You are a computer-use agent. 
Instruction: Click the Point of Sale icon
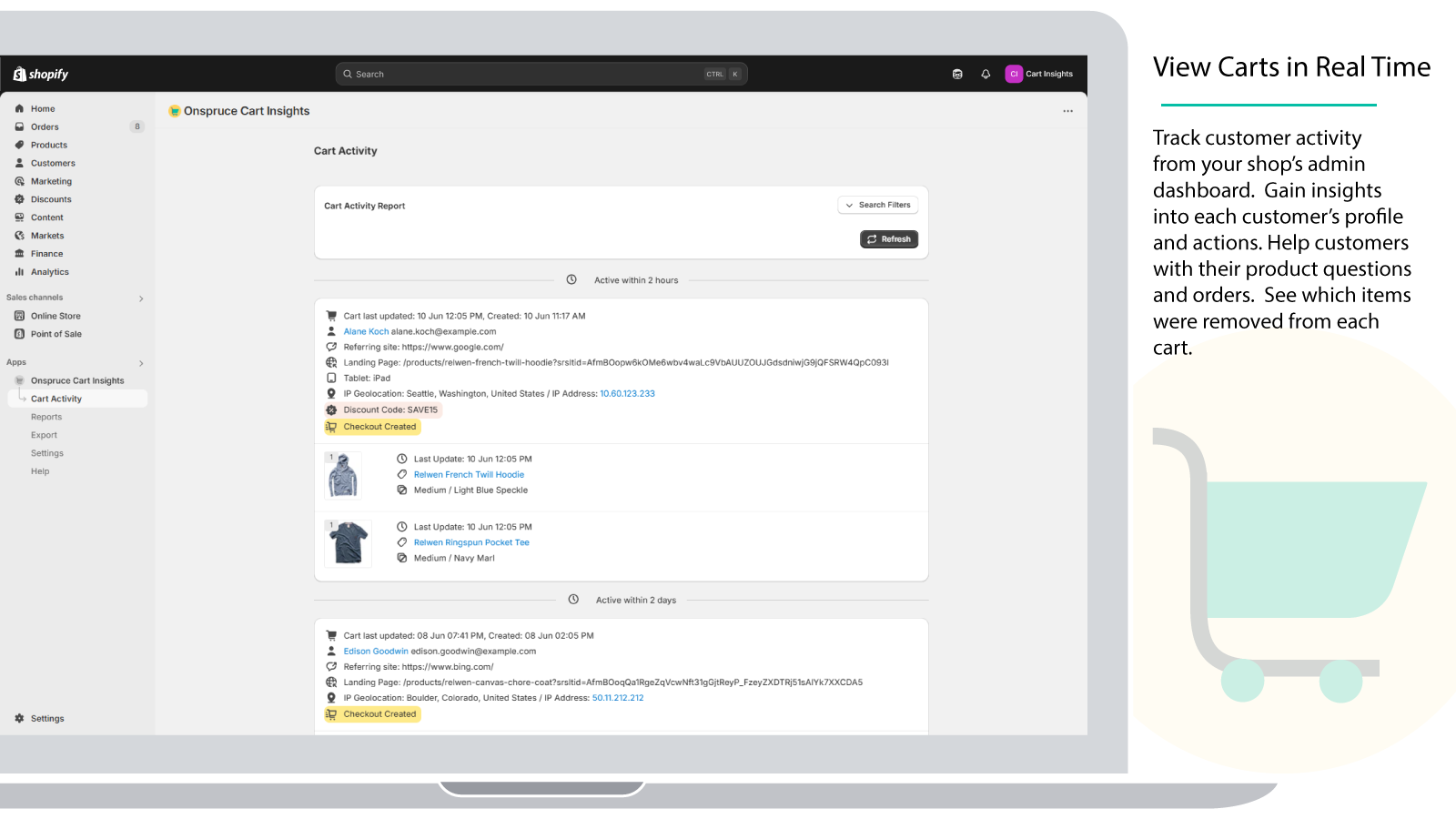(19, 334)
